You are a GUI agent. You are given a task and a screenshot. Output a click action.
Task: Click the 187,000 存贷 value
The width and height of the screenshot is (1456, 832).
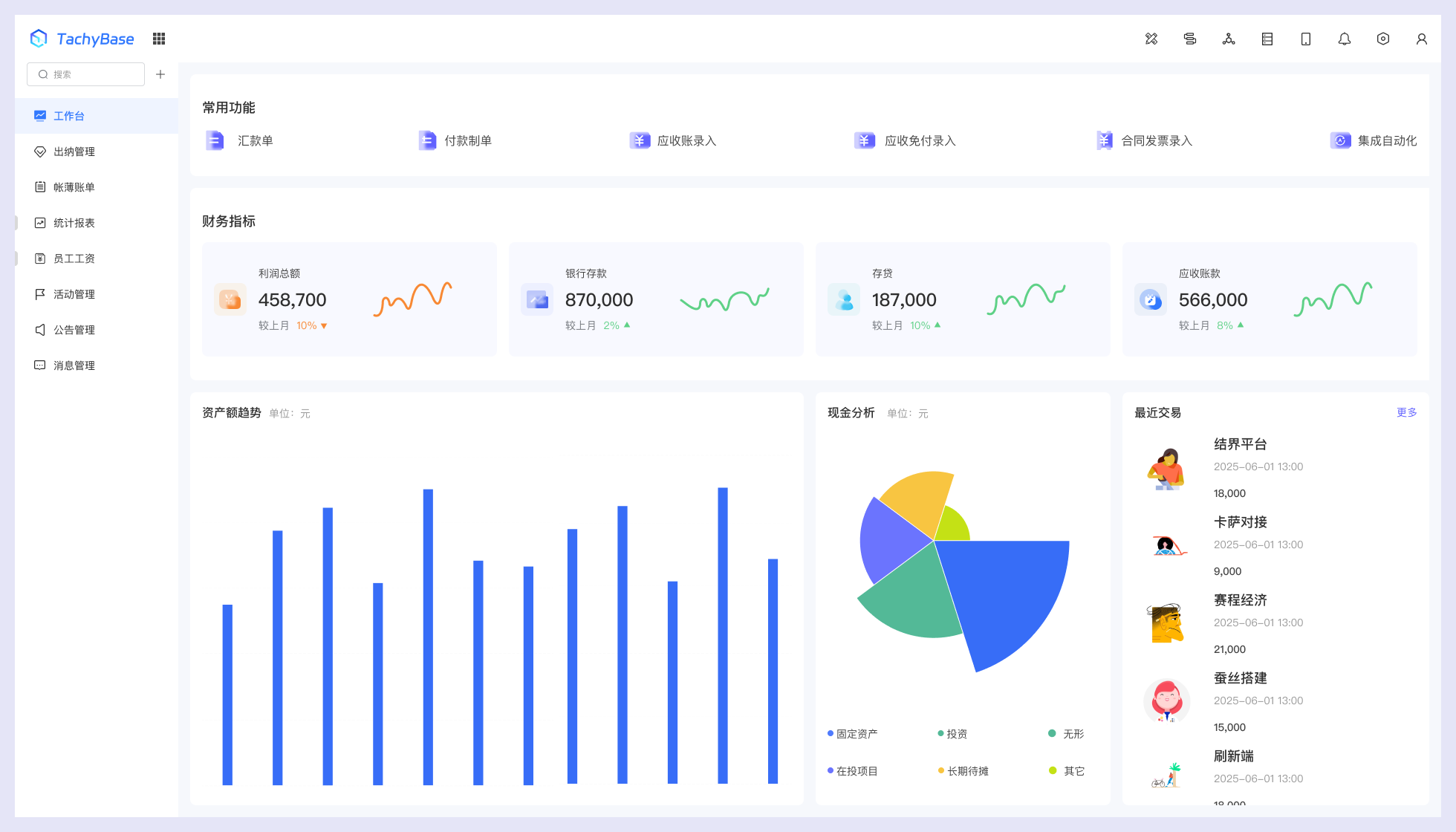tap(904, 300)
